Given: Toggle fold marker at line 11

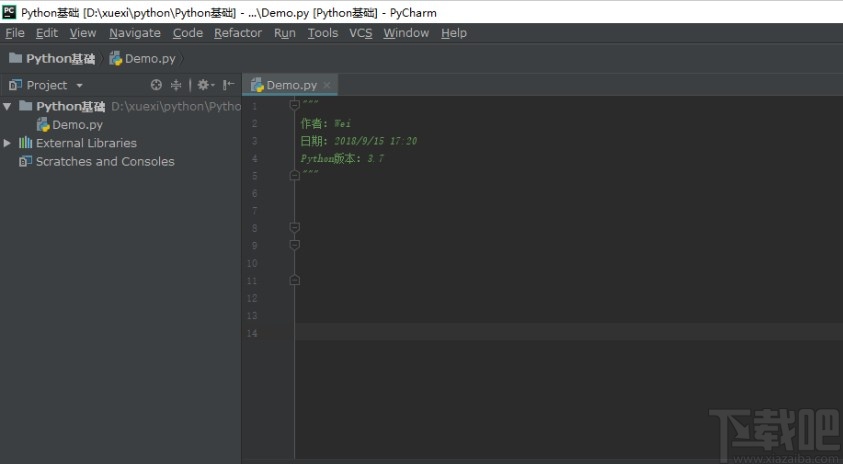Looking at the screenshot, I should tap(295, 280).
